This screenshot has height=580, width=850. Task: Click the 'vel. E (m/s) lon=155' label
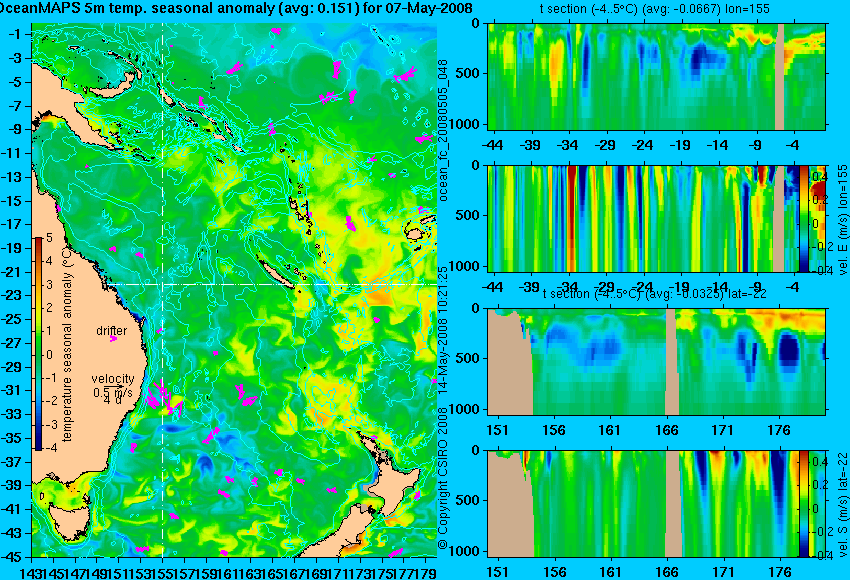pyautogui.click(x=842, y=220)
